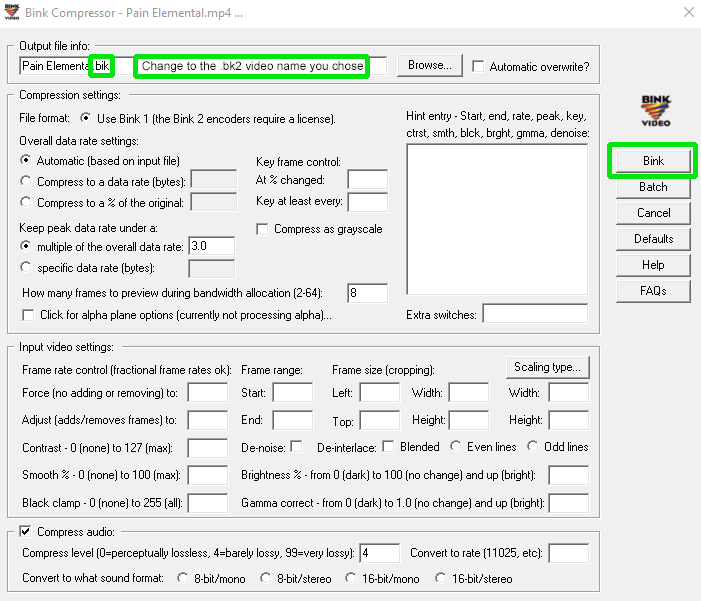
Task: Select Compress to a data rate (bytes)
Action: coord(26,181)
